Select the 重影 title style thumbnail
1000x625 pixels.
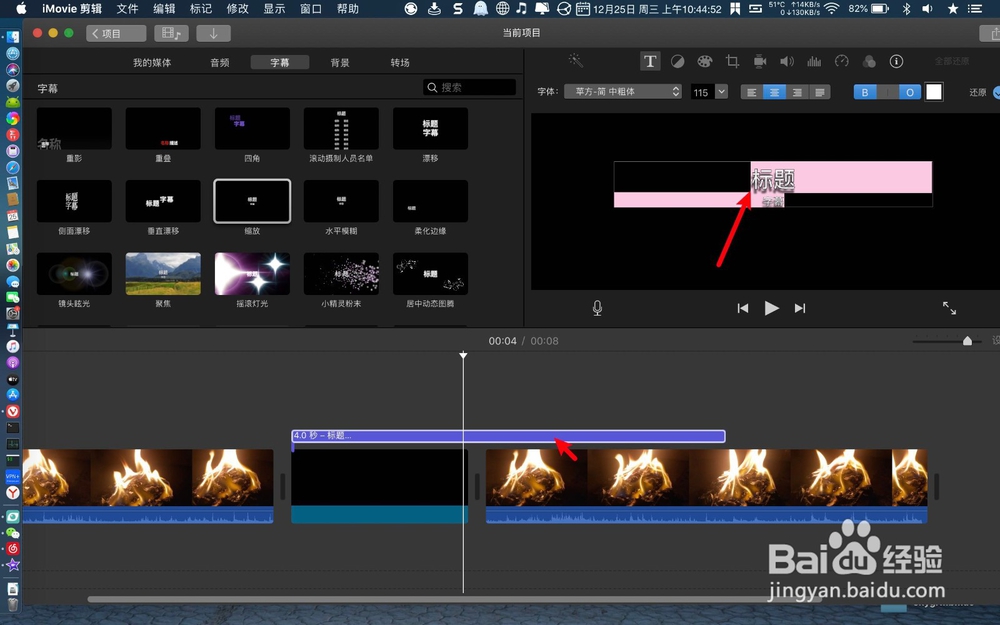tap(74, 128)
